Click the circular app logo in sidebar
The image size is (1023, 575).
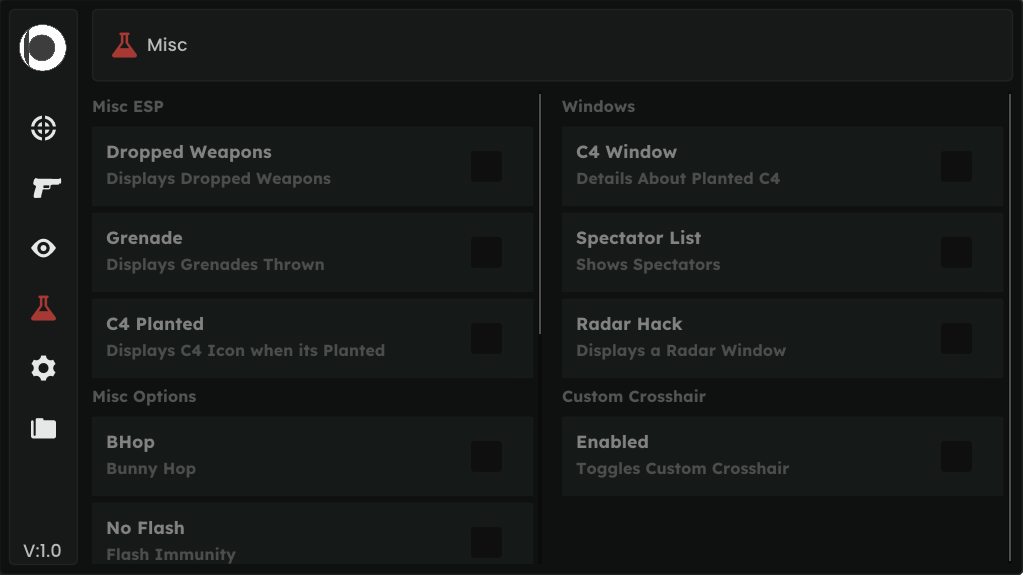pyautogui.click(x=43, y=48)
